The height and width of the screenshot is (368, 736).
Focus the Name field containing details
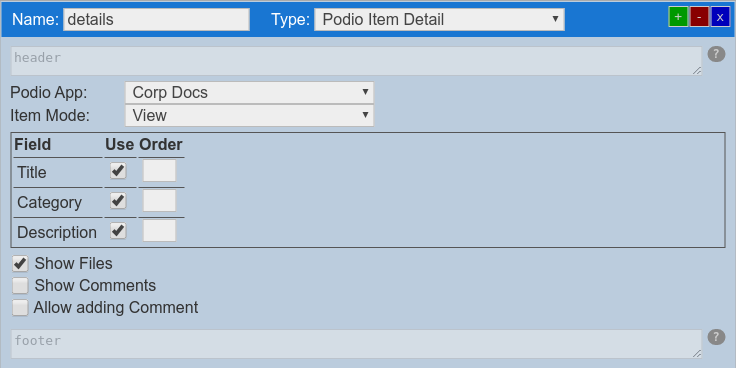tap(156, 20)
